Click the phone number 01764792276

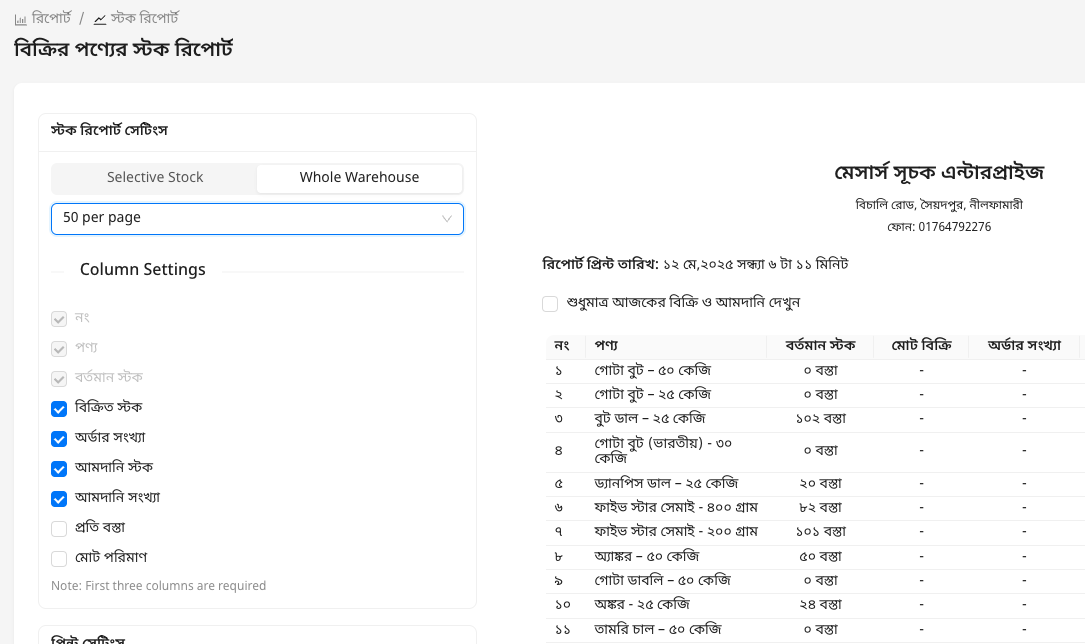952,226
